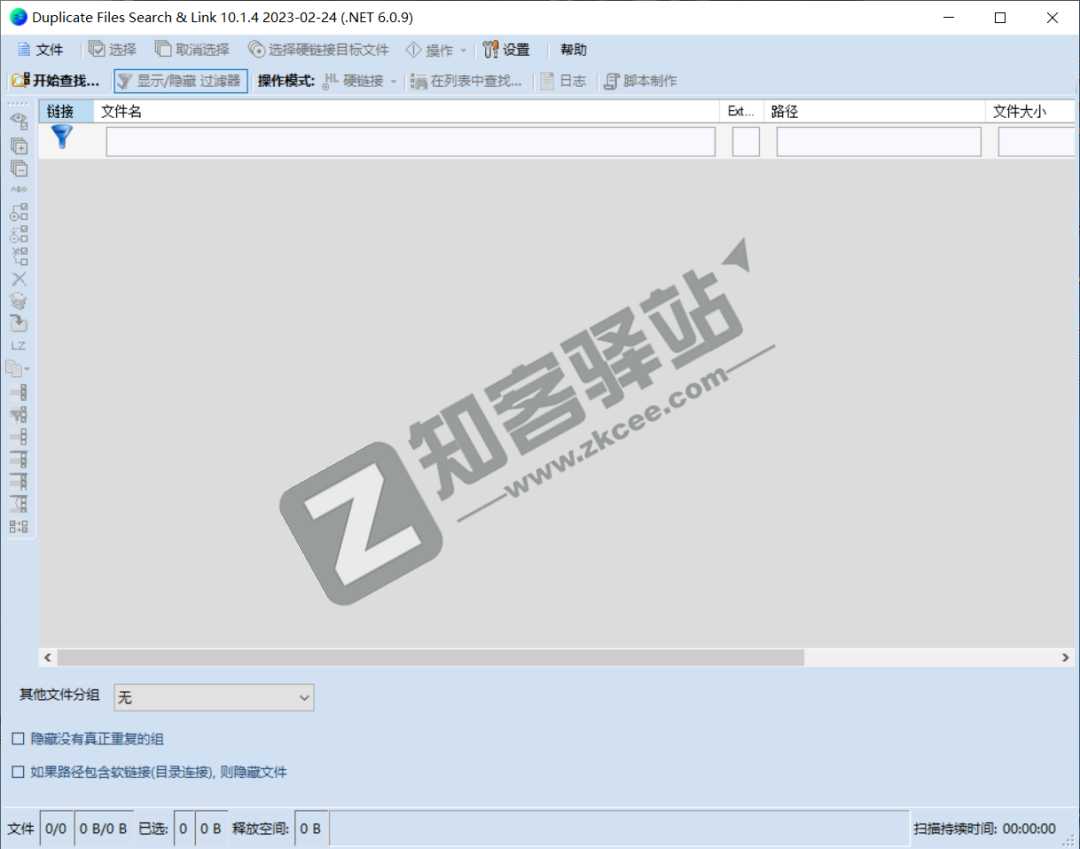Click the delete X icon in left sidebar
1080x849 pixels.
(x=18, y=279)
